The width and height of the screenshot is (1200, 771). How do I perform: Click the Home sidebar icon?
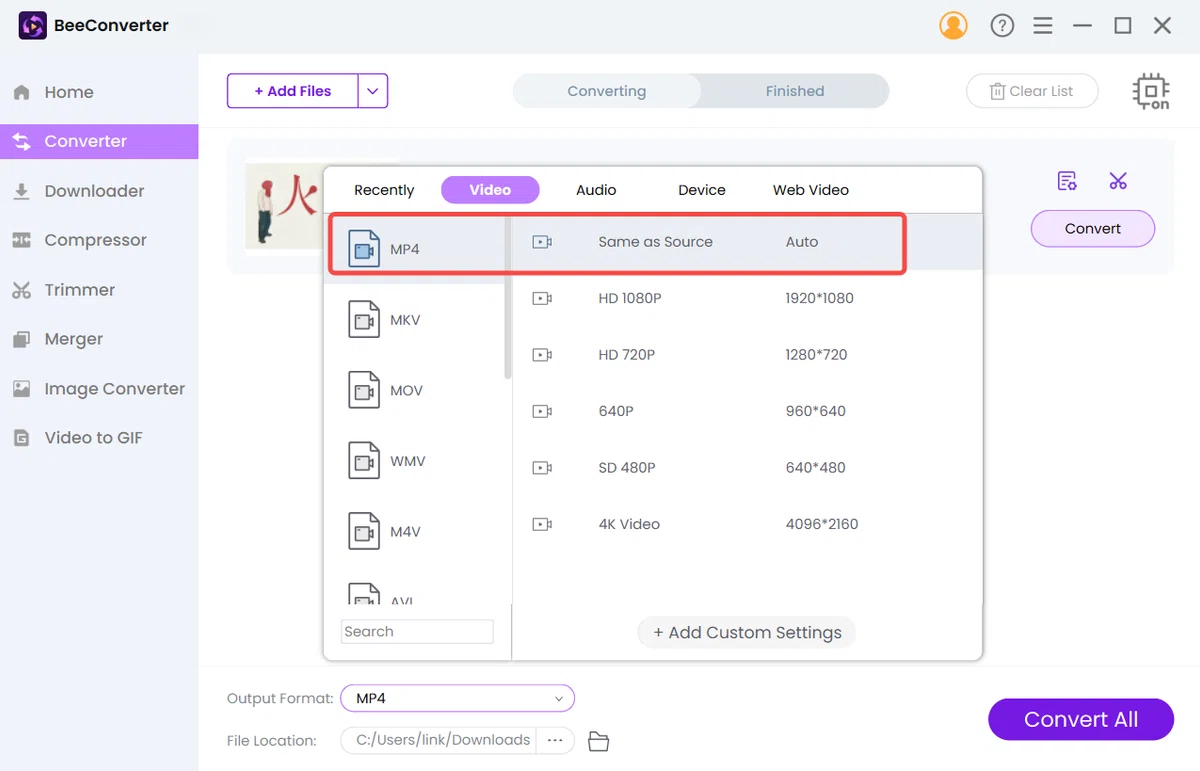point(21,92)
